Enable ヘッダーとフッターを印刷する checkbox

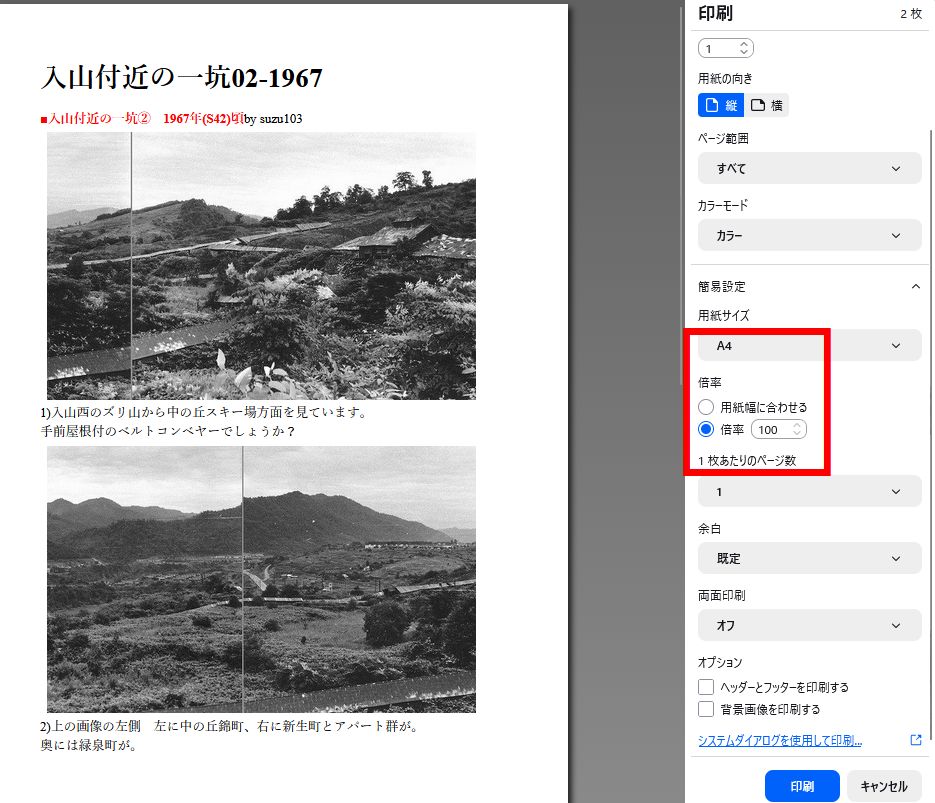(706, 687)
